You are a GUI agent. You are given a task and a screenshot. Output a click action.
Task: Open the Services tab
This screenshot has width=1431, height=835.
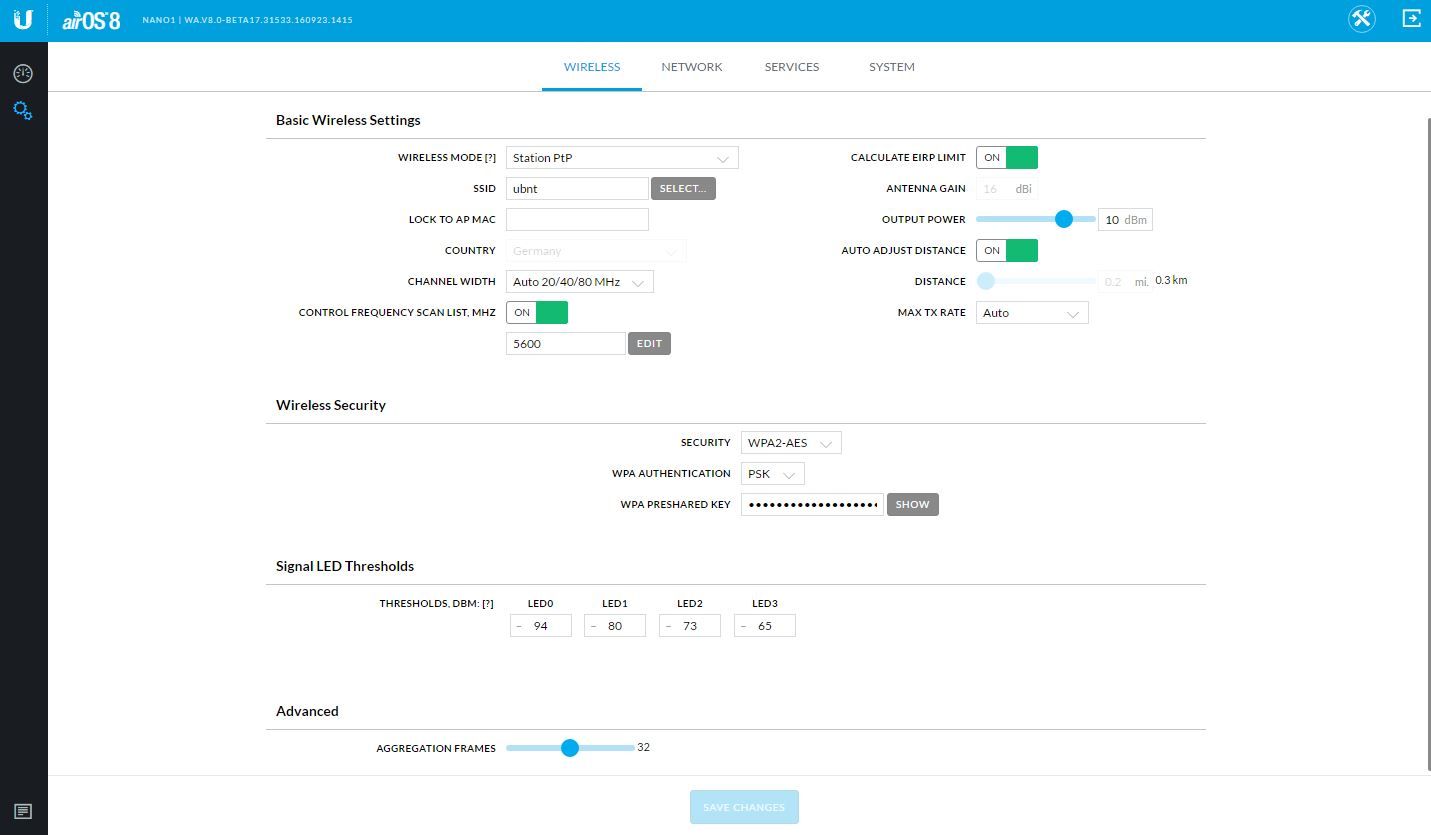pyautogui.click(x=791, y=67)
